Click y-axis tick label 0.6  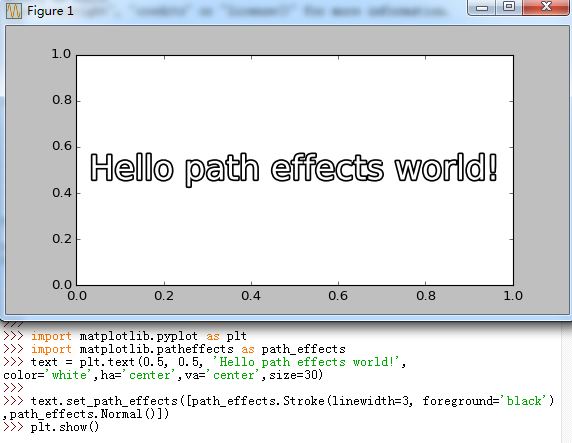[62, 146]
